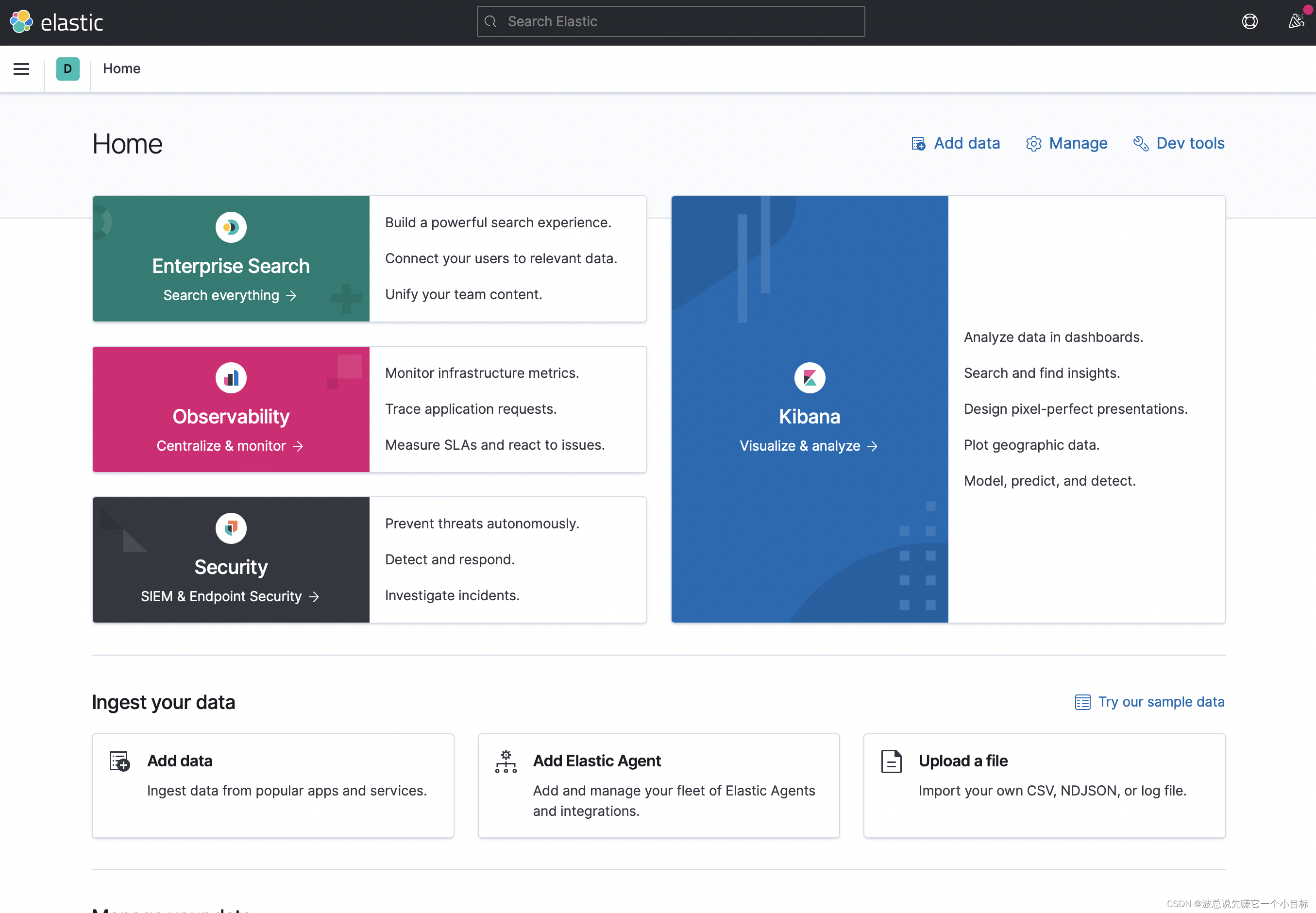The image size is (1316, 913).
Task: Open the D space selector avatar
Action: (x=67, y=68)
